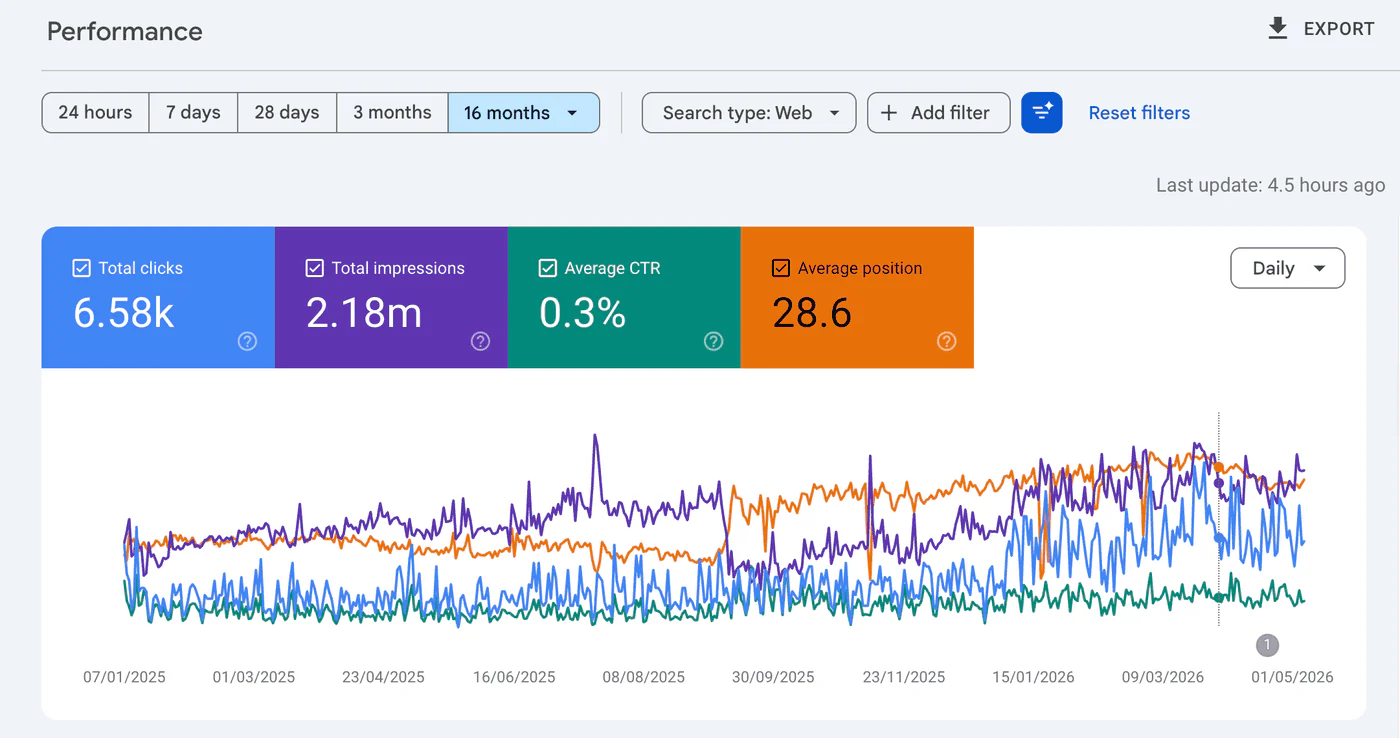Viewport: 1400px width, 738px height.
Task: Click help icon on Average CTR card
Action: pyautogui.click(x=714, y=341)
